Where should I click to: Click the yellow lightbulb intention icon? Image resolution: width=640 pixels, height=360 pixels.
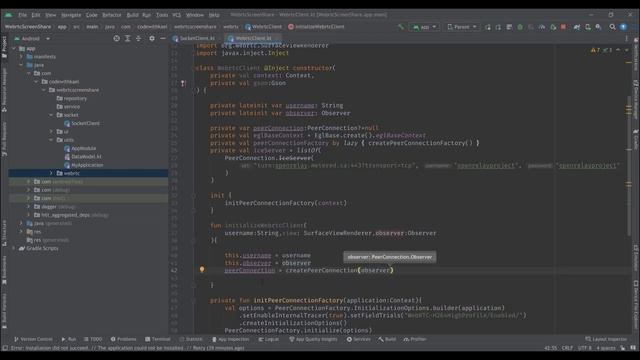coord(202,269)
